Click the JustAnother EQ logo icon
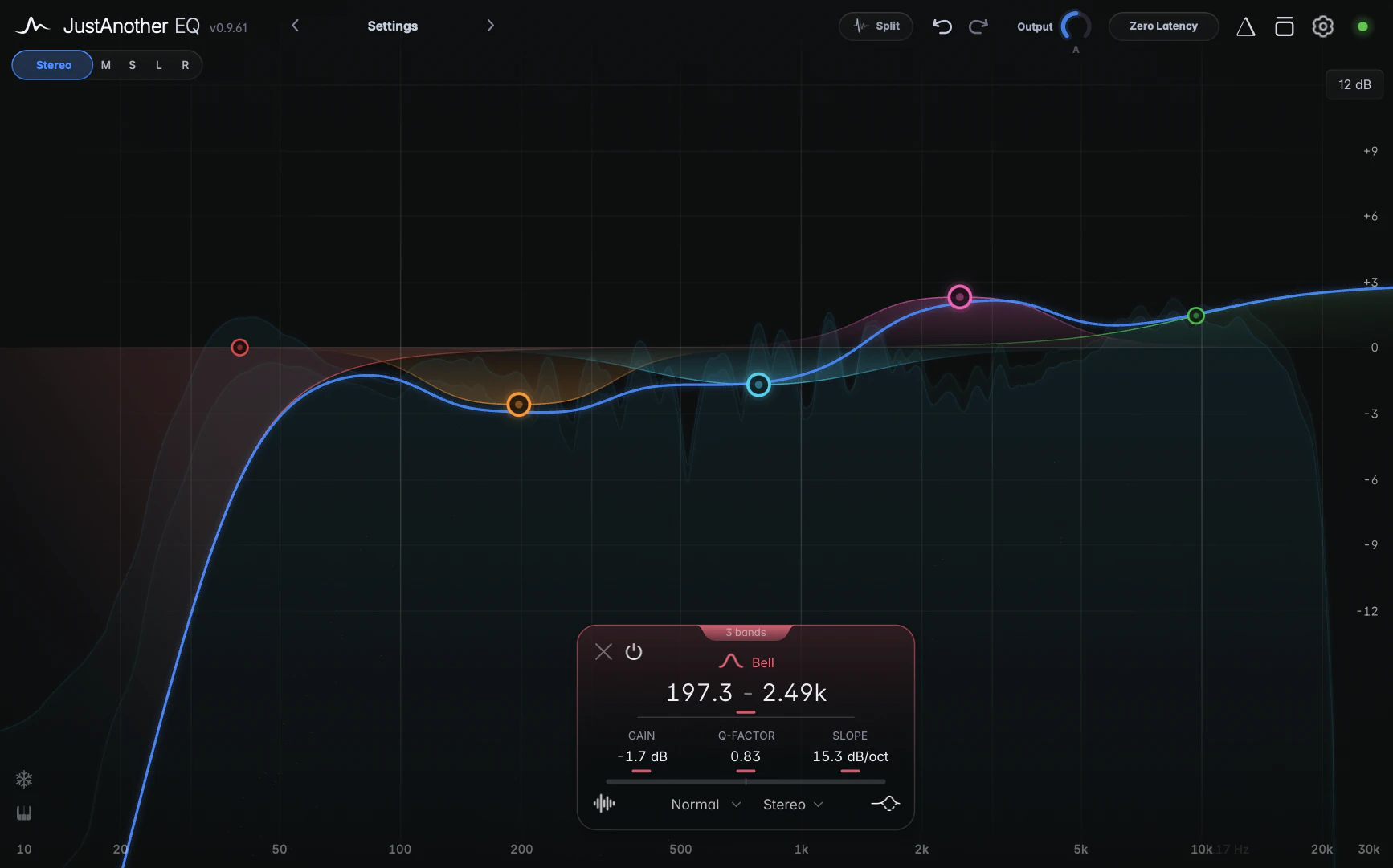 point(32,26)
